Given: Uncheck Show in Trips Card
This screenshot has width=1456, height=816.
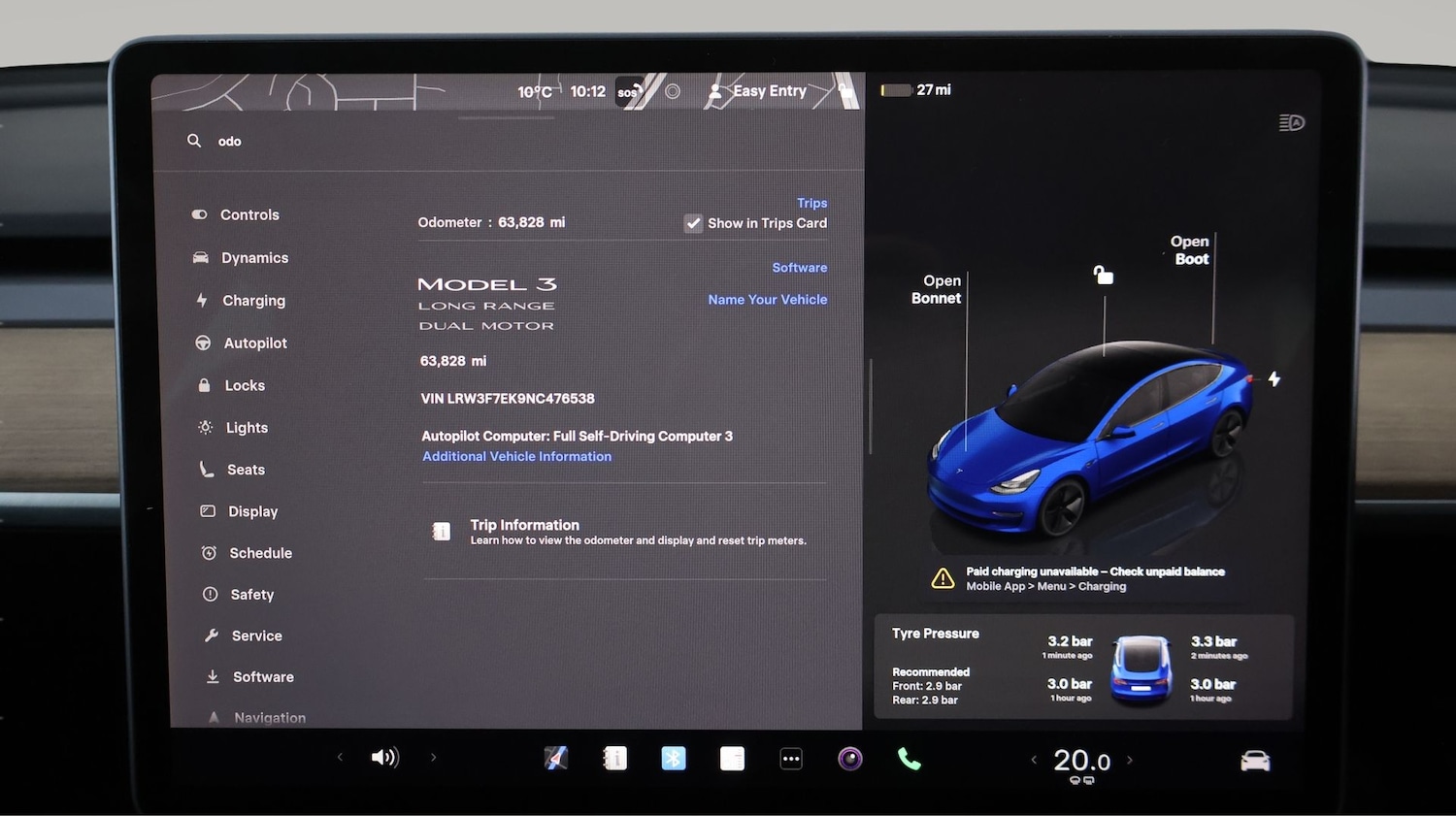Looking at the screenshot, I should coord(693,223).
